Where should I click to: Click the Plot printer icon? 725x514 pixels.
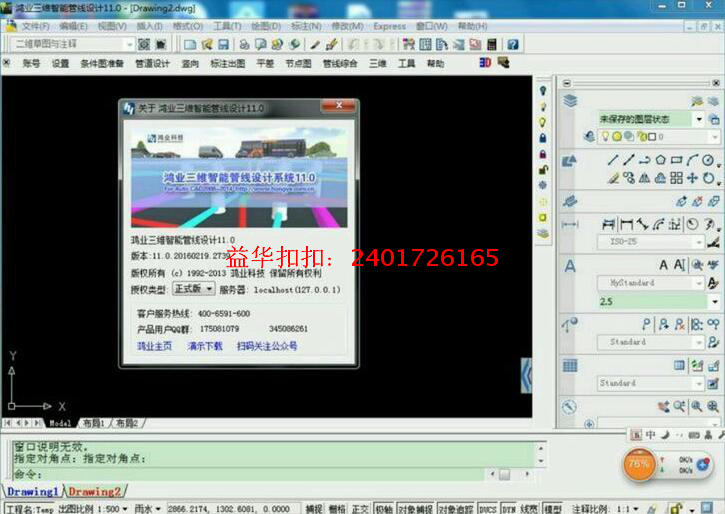pos(244,44)
